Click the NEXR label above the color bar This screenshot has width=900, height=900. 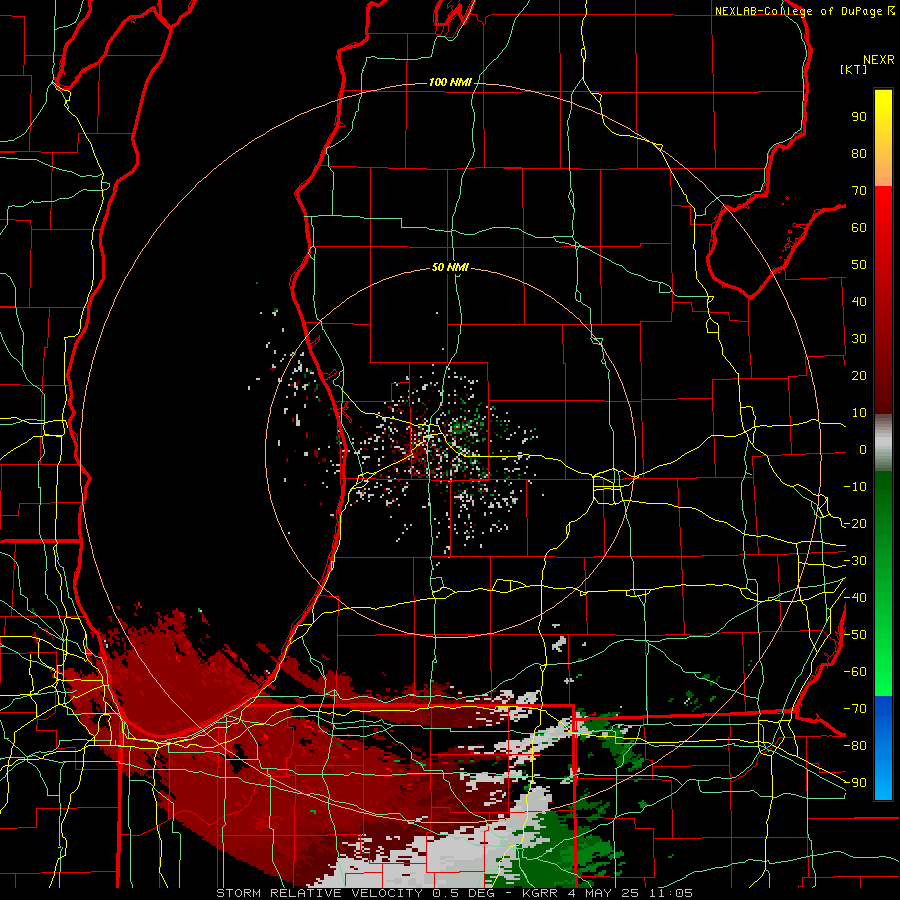(x=879, y=60)
